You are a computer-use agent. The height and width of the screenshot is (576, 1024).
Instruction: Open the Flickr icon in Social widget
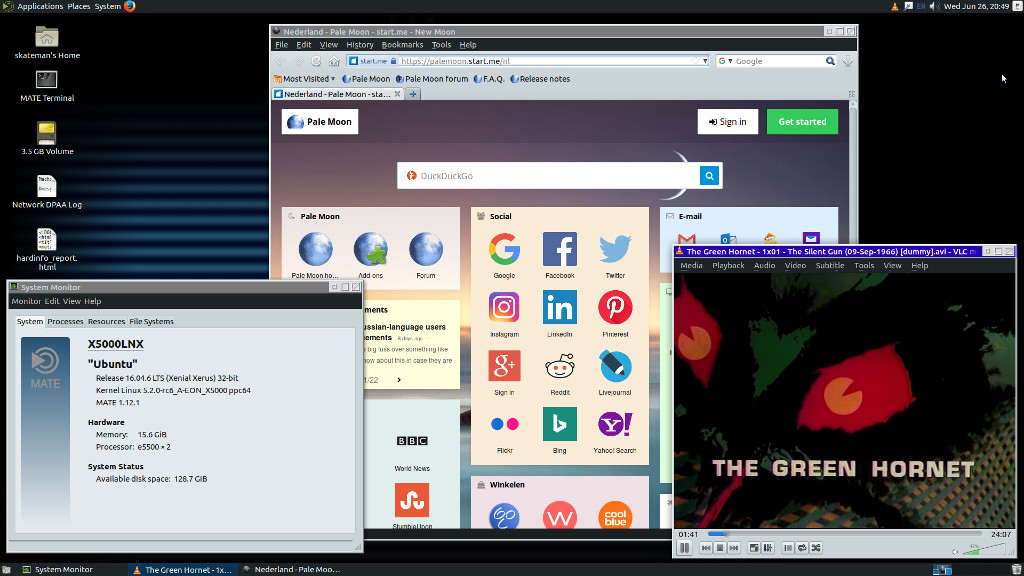pos(504,424)
